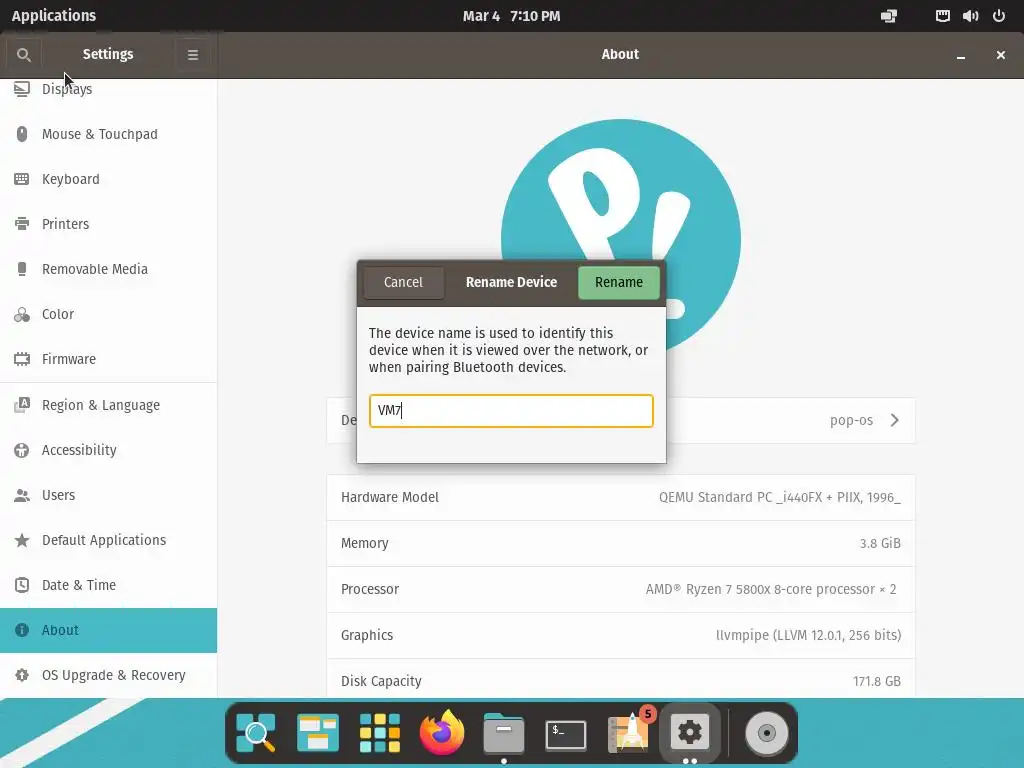This screenshot has width=1024, height=768.
Task: Launch Firefox from the dock
Action: click(441, 732)
